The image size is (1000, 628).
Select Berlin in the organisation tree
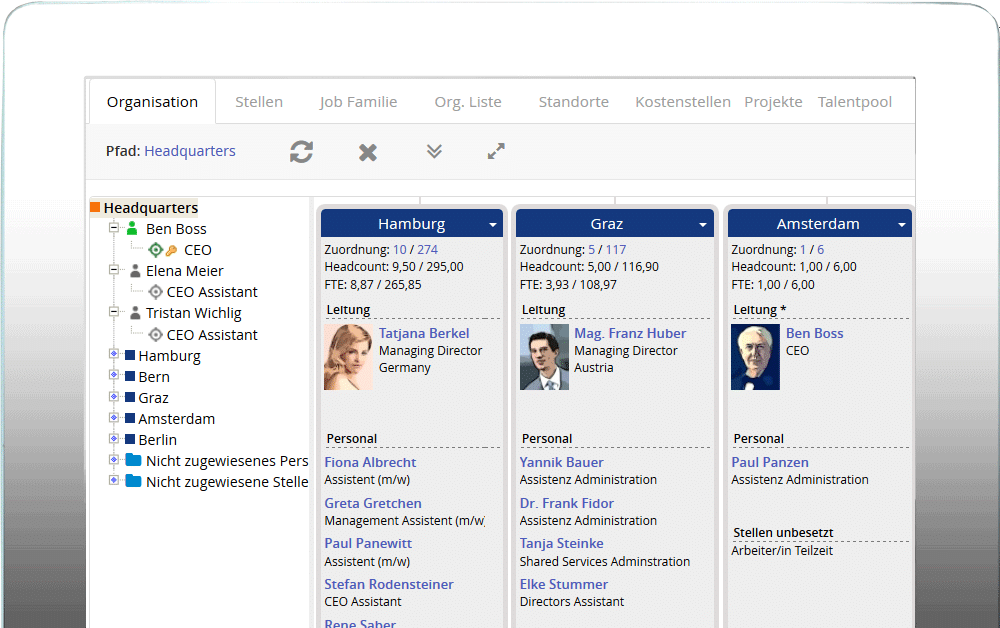click(x=158, y=440)
